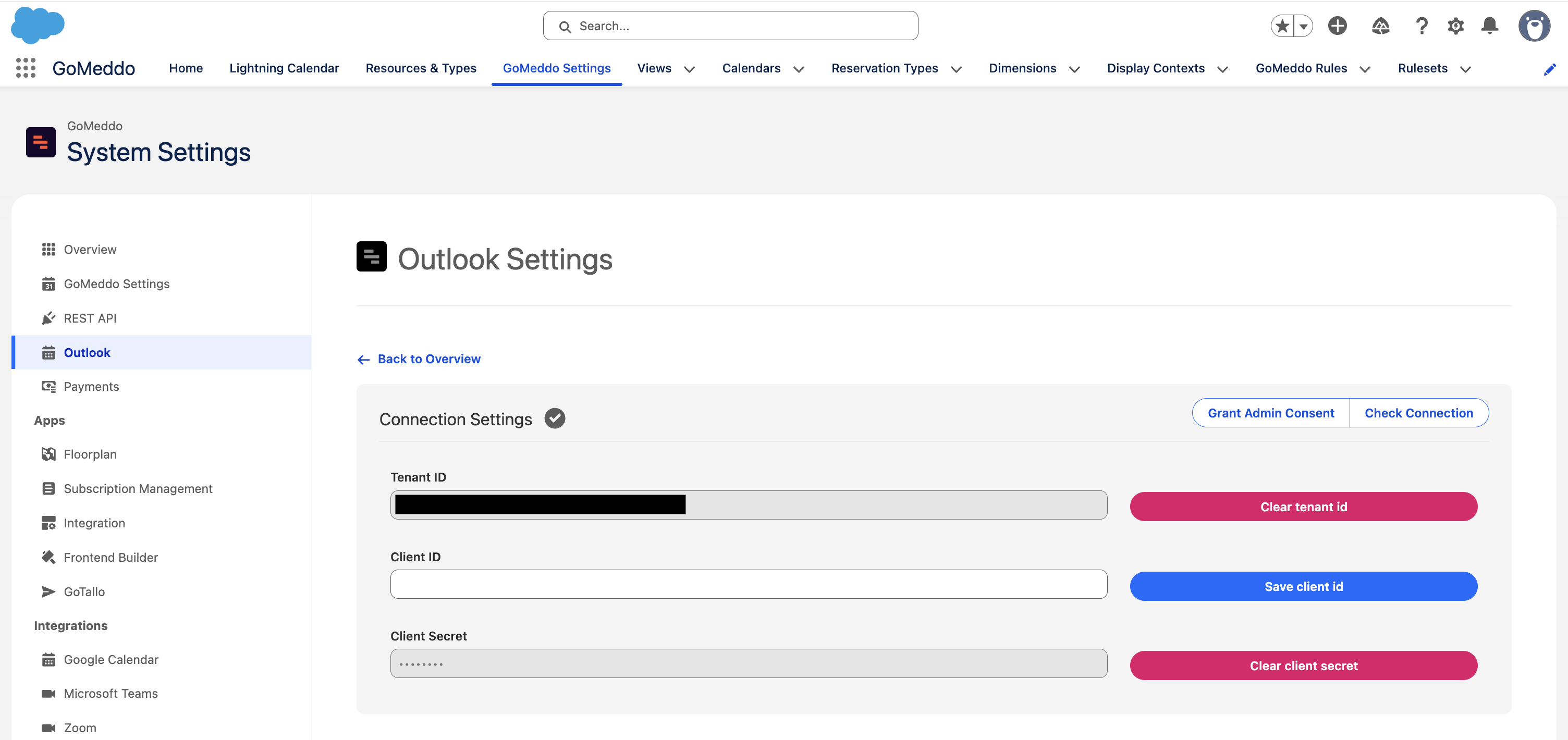1568x740 pixels.
Task: Expand the GoMeddo Rules dropdown chevron
Action: point(1365,69)
